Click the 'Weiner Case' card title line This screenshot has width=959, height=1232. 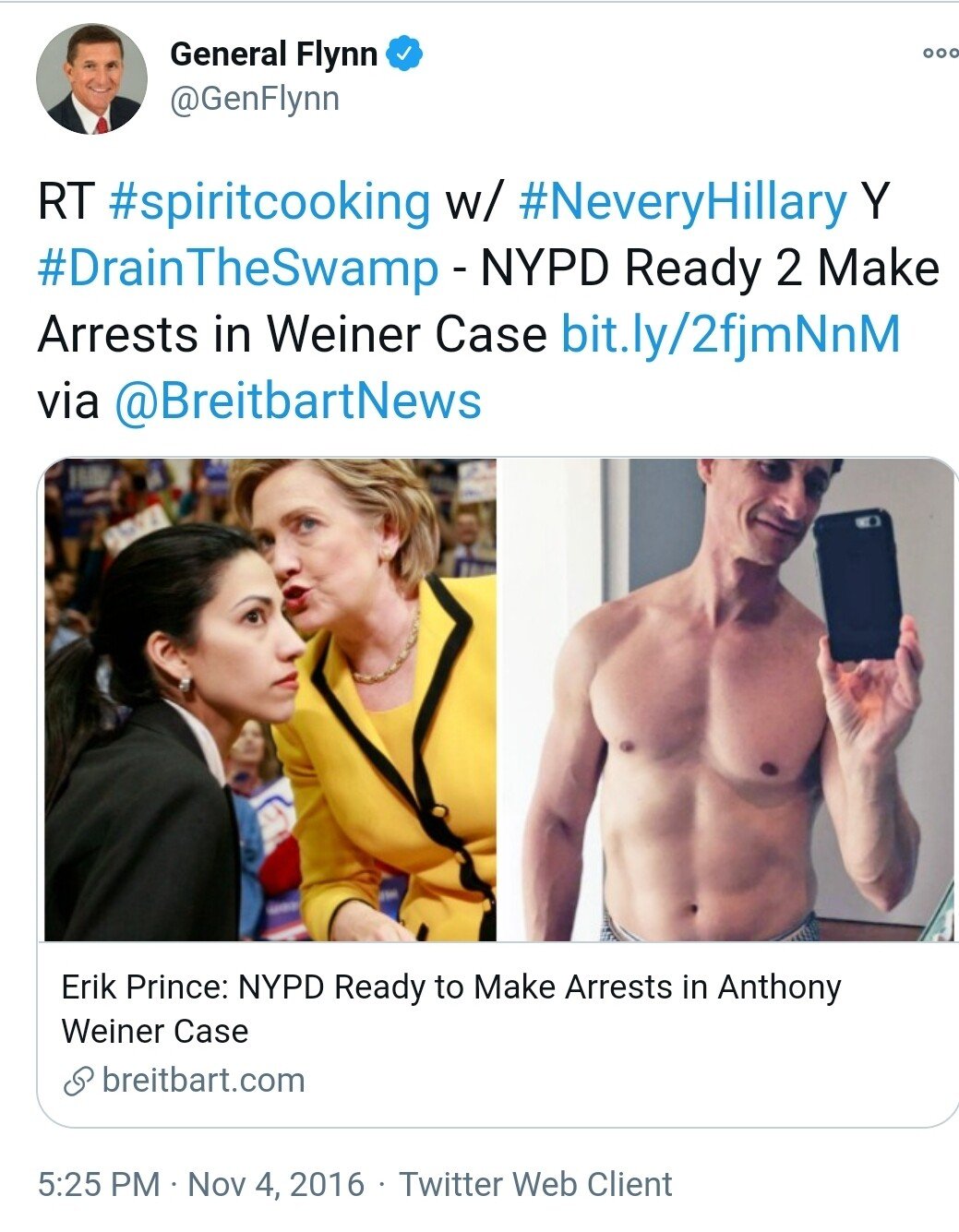[155, 1031]
